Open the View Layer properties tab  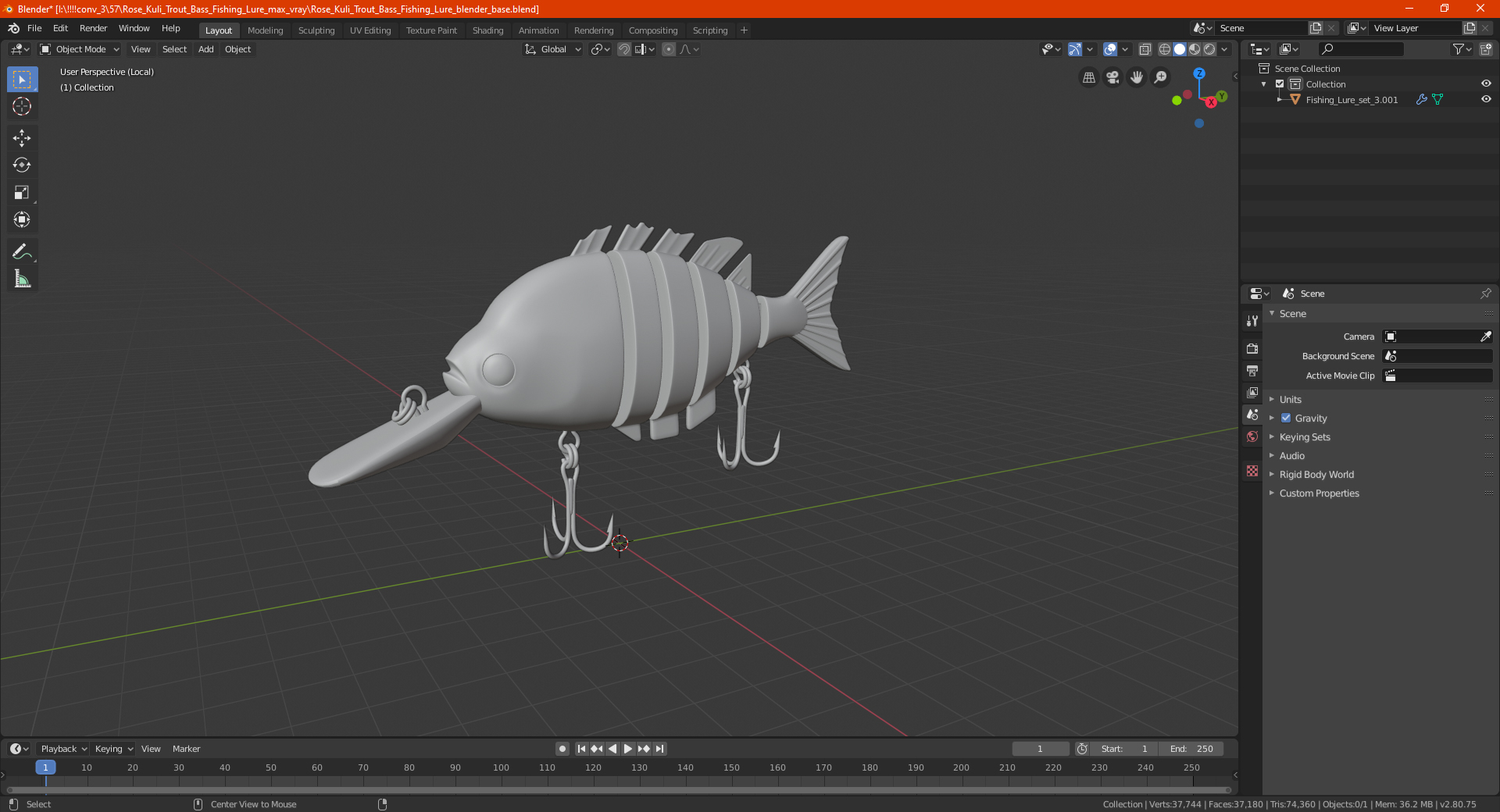pyautogui.click(x=1252, y=393)
